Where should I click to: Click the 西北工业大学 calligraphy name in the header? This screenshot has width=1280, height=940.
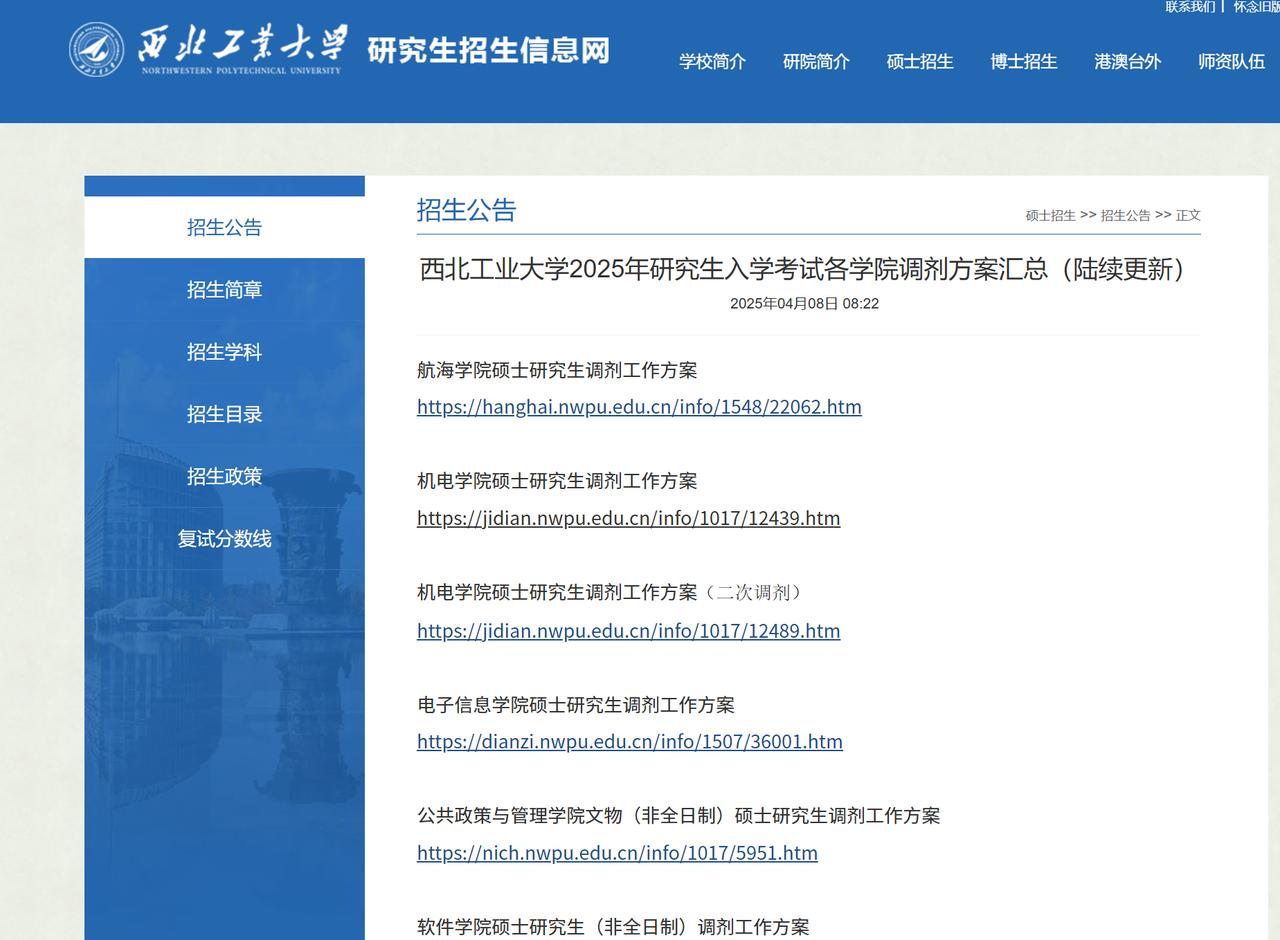tap(243, 45)
